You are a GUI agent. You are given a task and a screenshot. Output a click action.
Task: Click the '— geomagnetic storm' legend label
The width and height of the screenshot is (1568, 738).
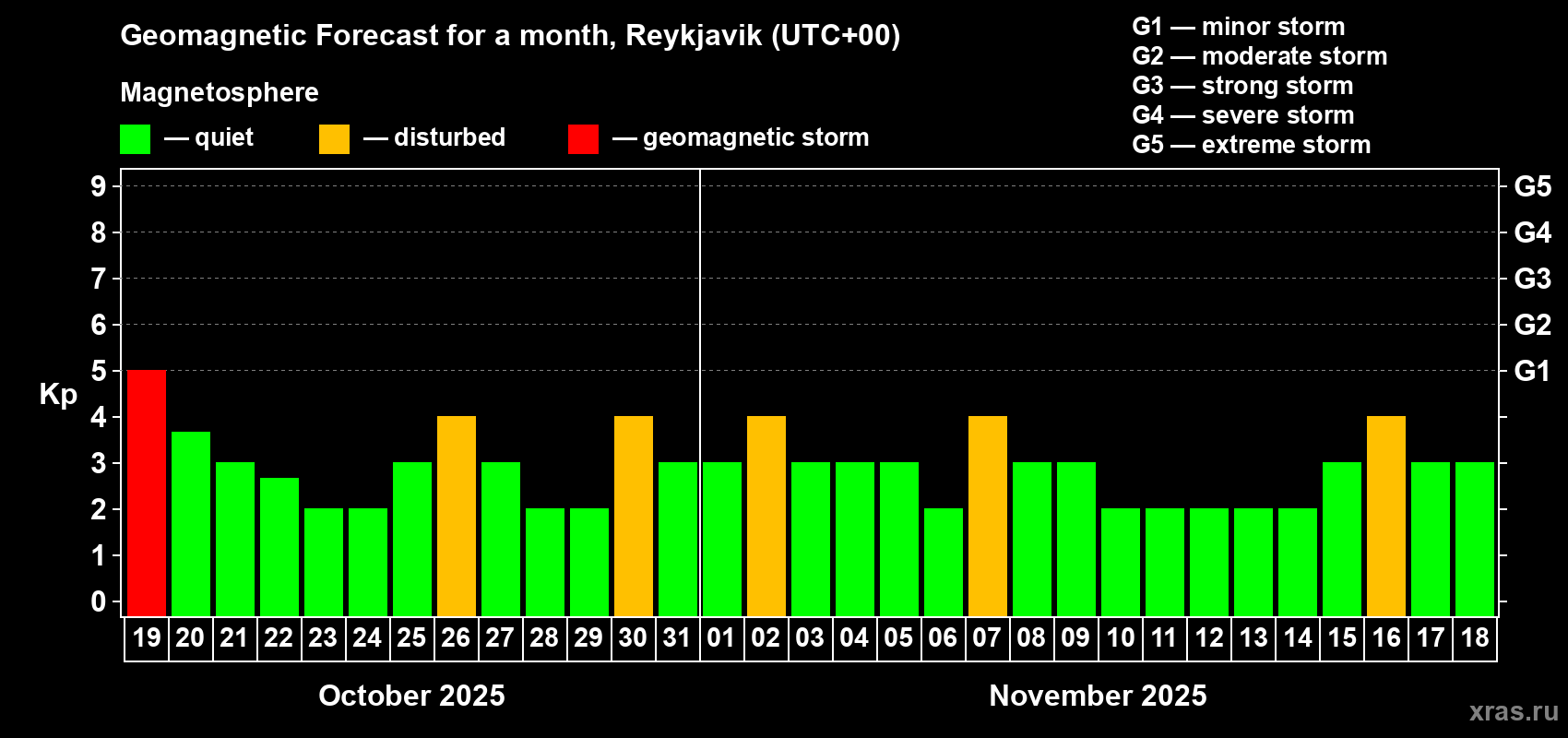click(x=741, y=138)
